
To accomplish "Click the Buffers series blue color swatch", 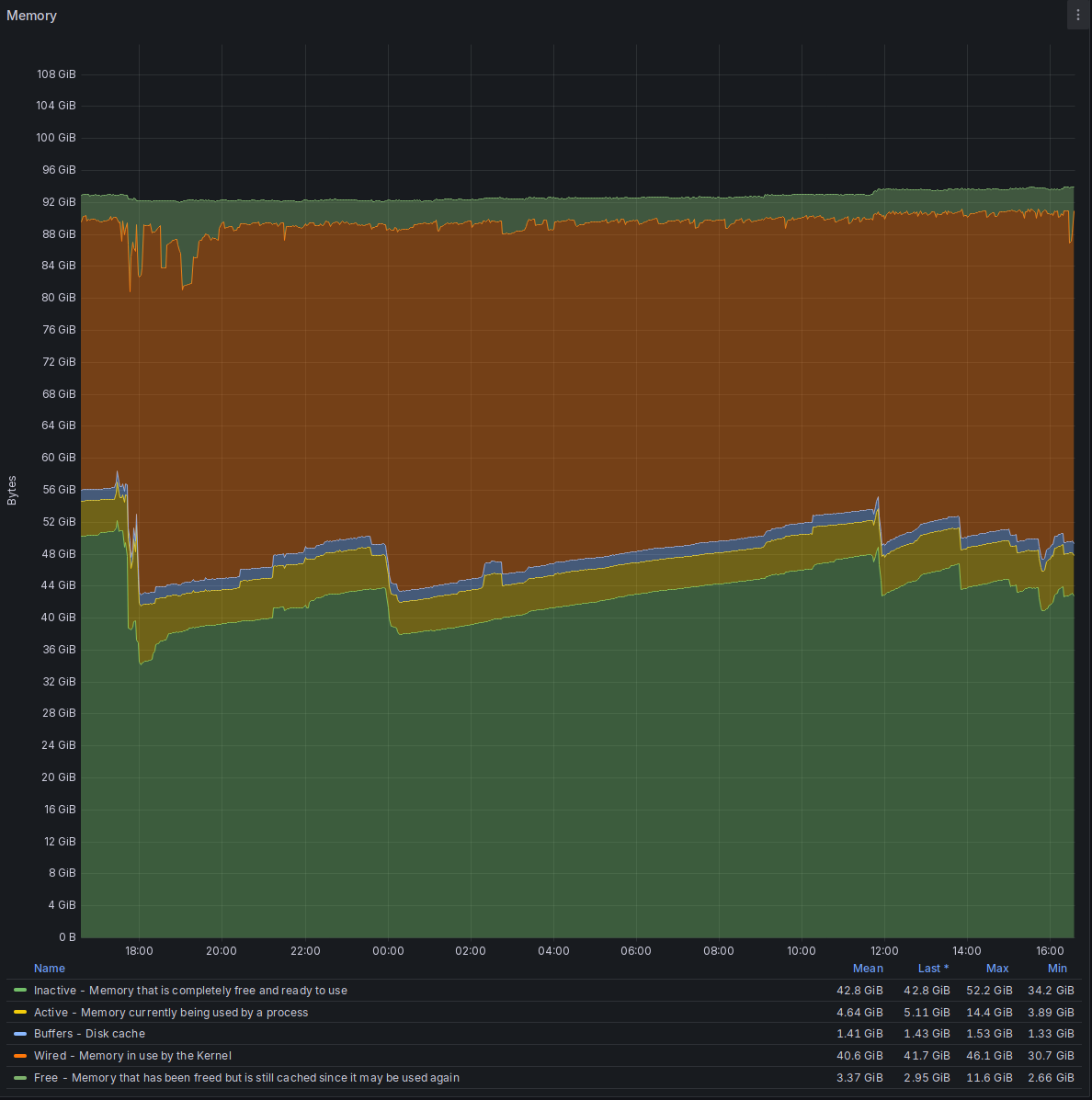I will (20, 1034).
